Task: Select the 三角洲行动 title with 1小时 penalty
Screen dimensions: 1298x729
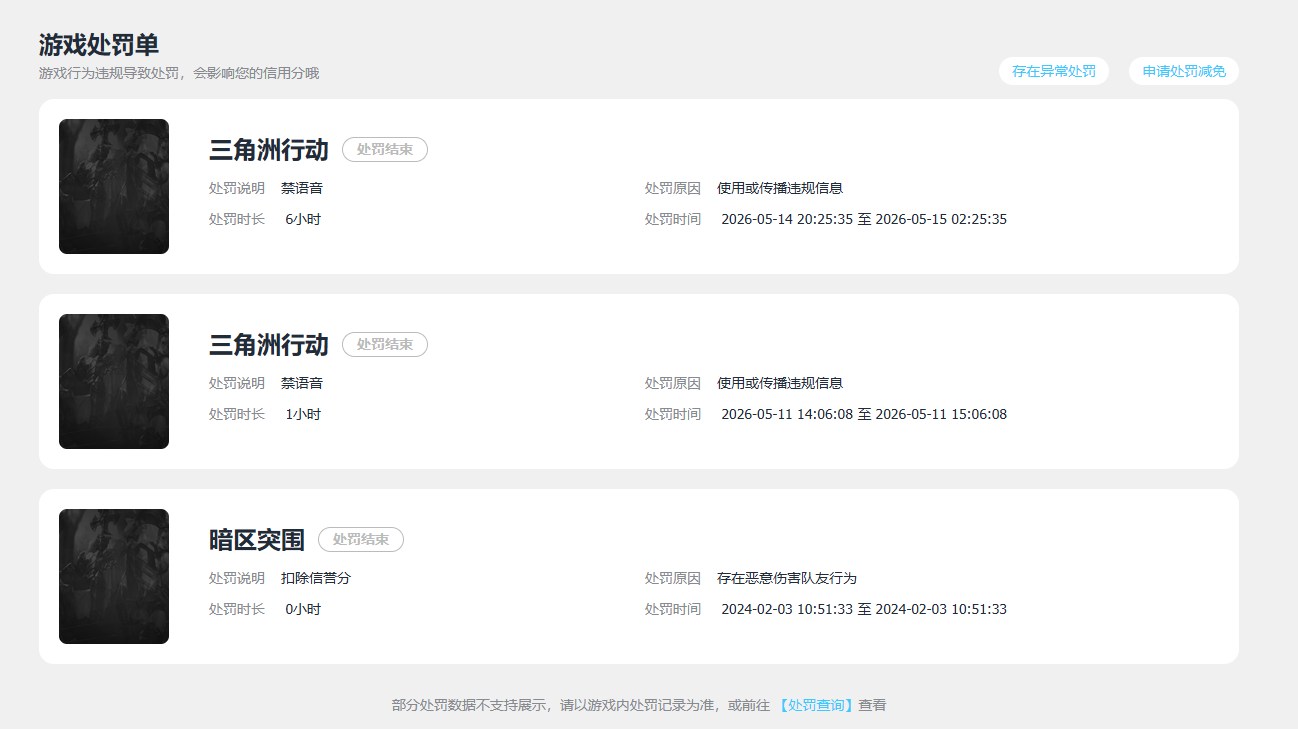Action: (268, 345)
